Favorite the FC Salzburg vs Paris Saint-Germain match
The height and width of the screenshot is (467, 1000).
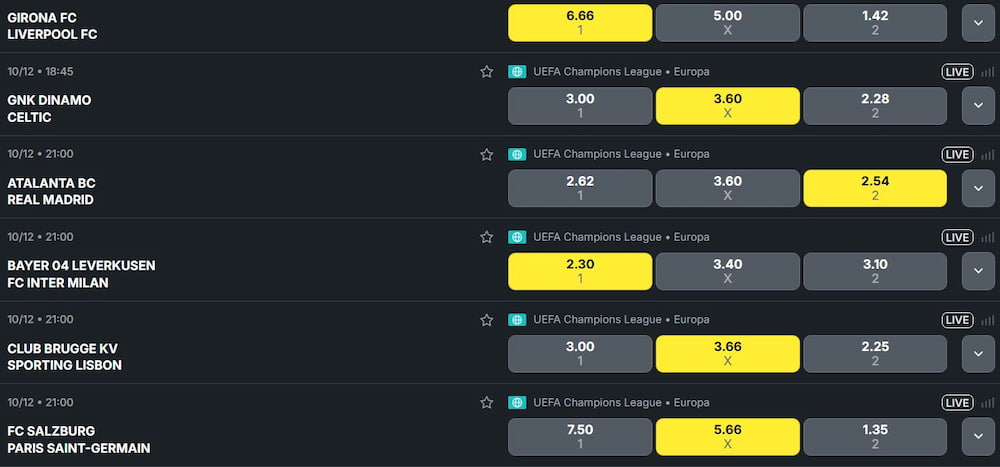(487, 403)
